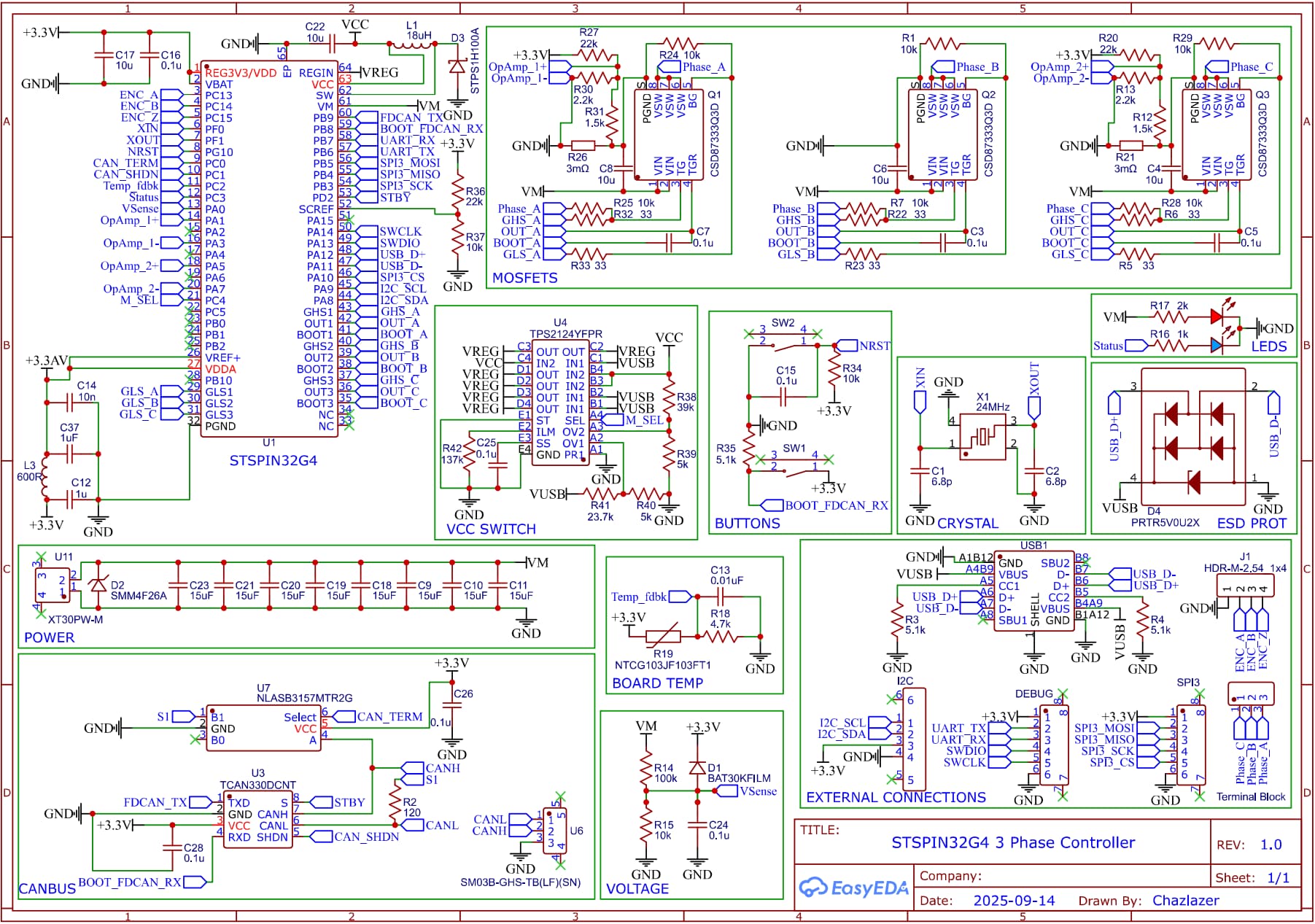
Task: Select the R19 thermistor symbol
Action: [663, 637]
